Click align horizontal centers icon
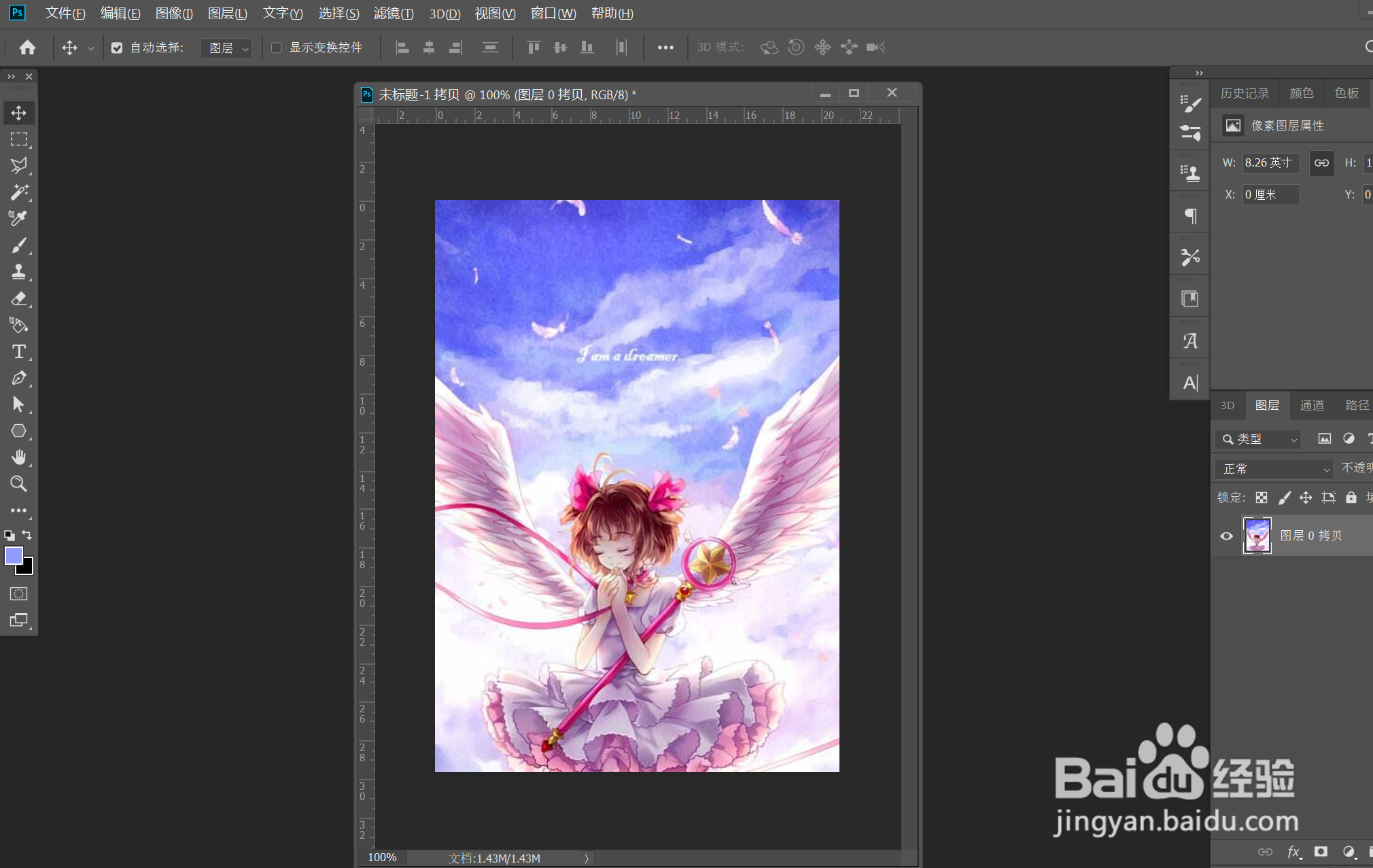 pyautogui.click(x=429, y=47)
